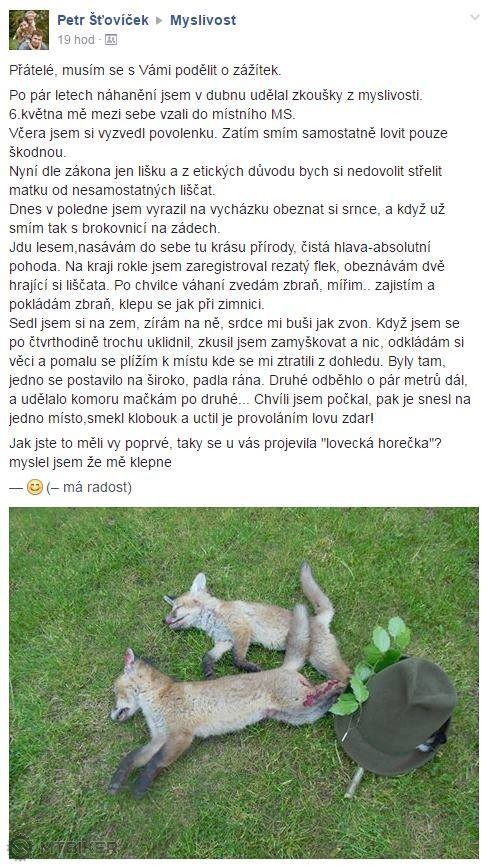Click Petr Šťovíček's profile avatar
488x867 pixels.
[x=29, y=30]
